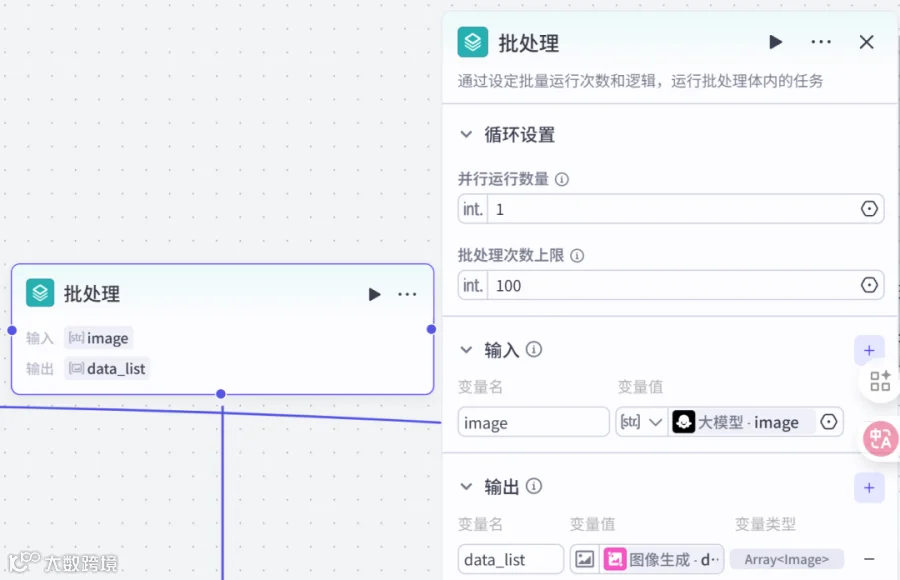Show info tooltip for 批处理次数上限
This screenshot has height=580, width=900.
(577, 256)
